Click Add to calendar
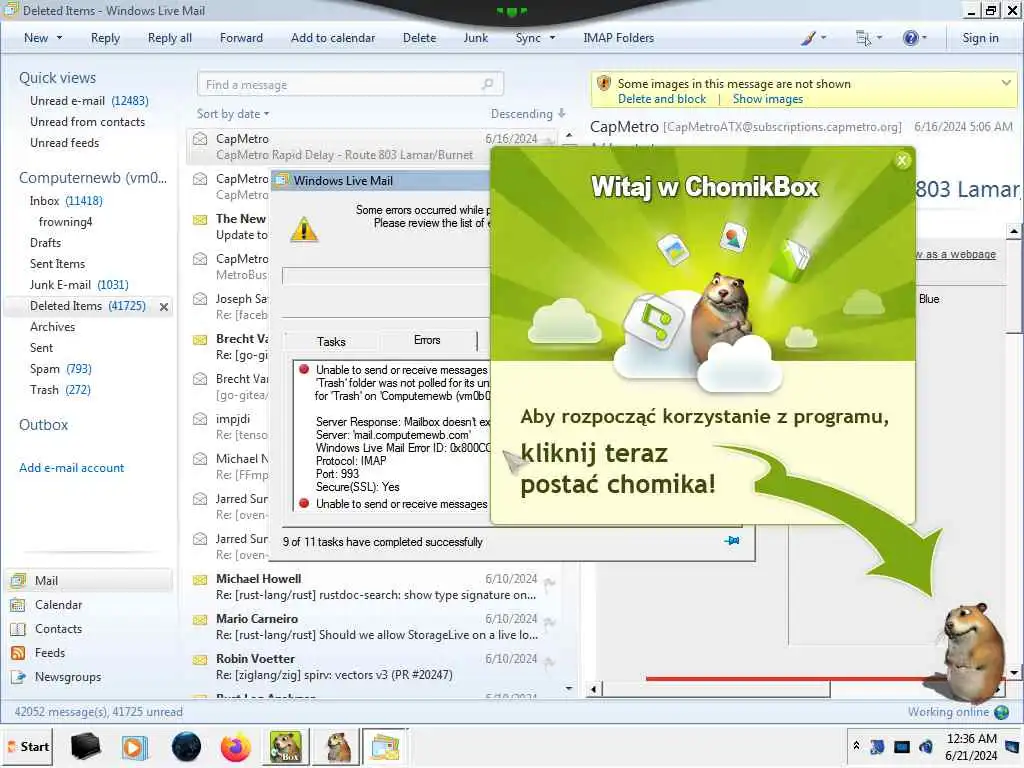The width and height of the screenshot is (1024, 768). pyautogui.click(x=333, y=38)
